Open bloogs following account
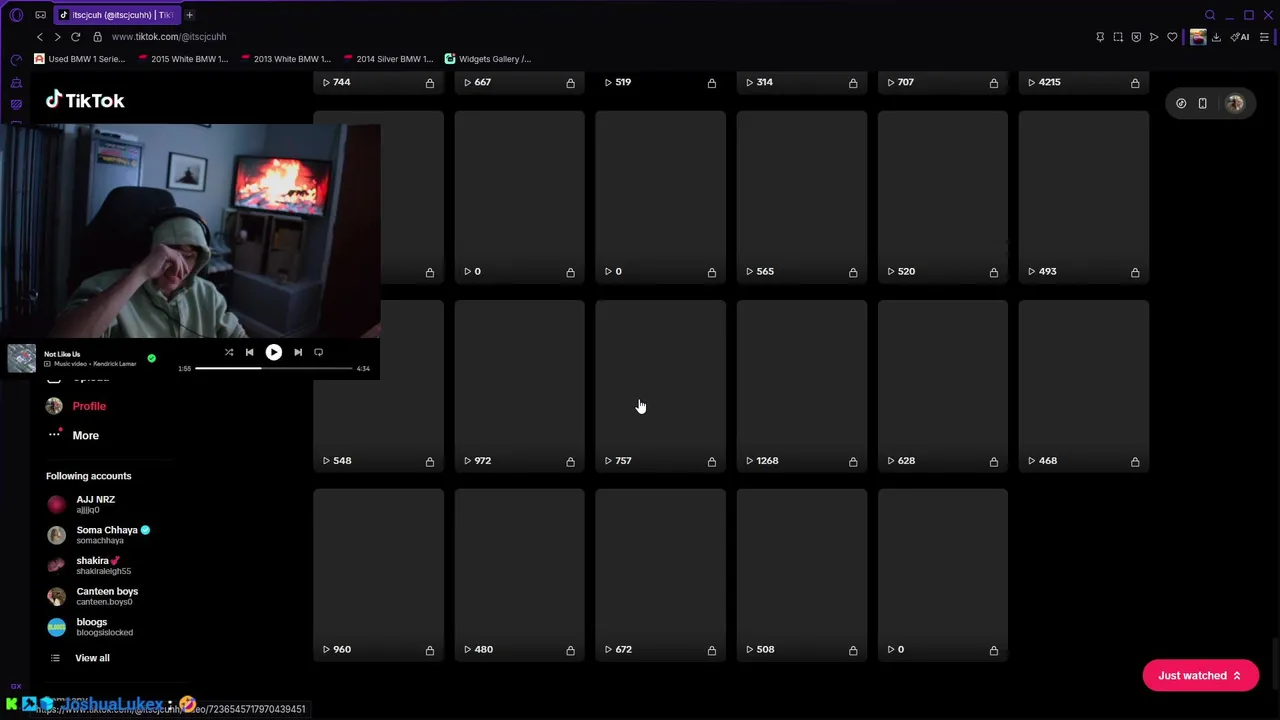Screen dimensions: 1280x720 [x=90, y=627]
